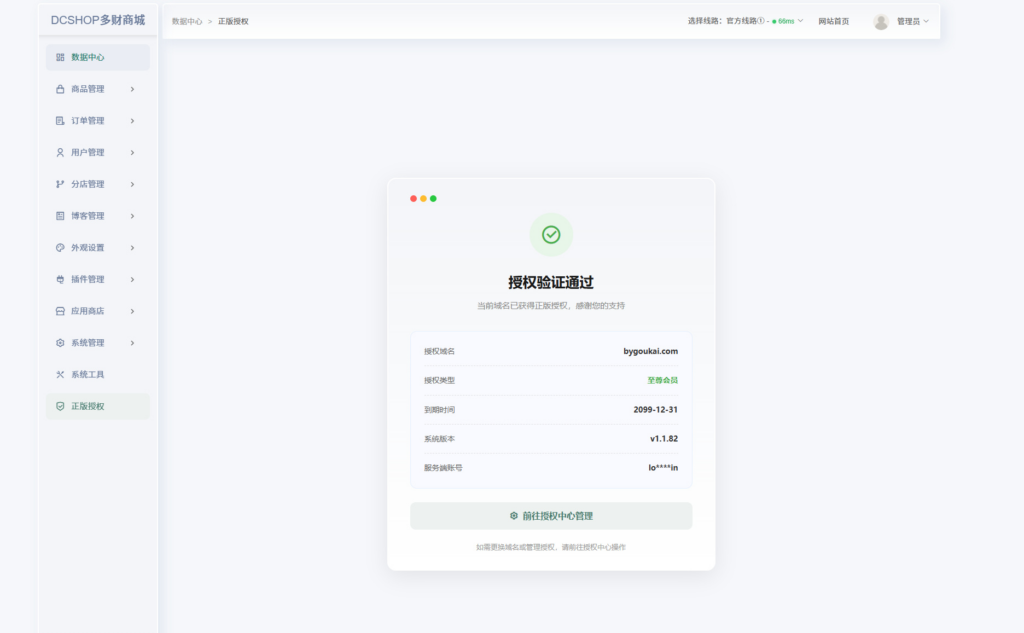Expand the 商品管理 chevron

coord(132,89)
